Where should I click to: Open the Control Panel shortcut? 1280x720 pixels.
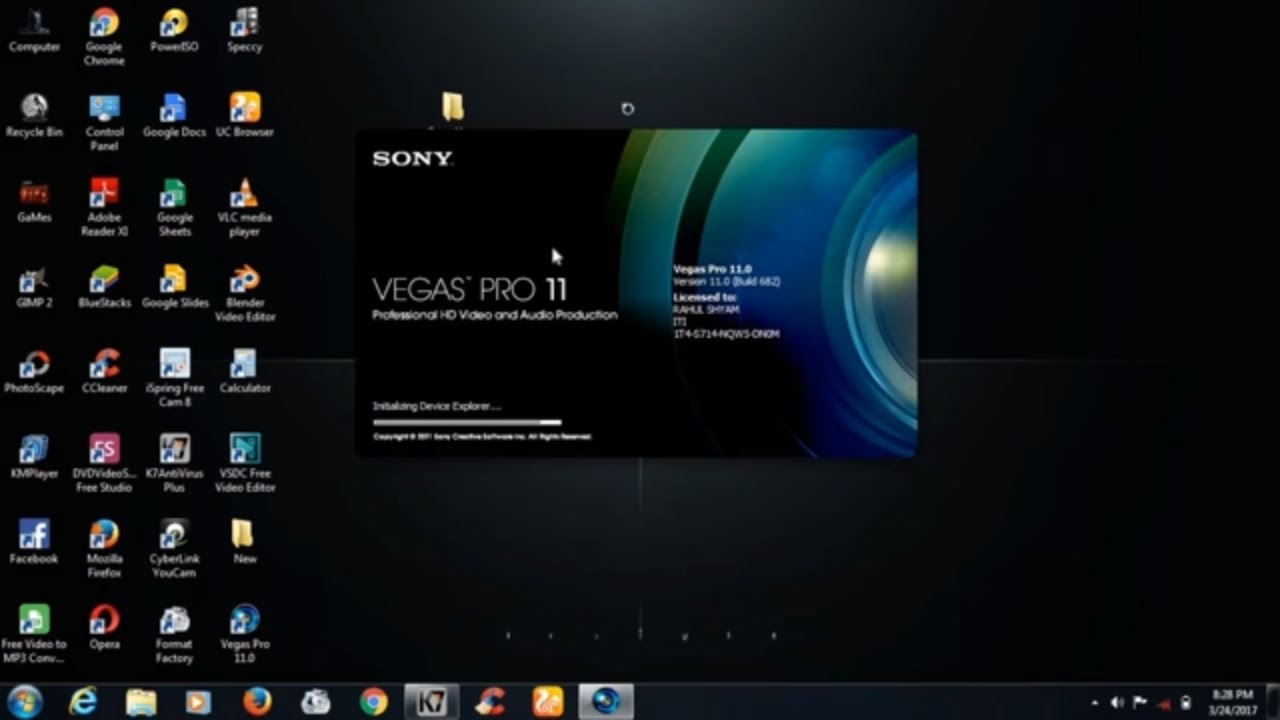[104, 122]
